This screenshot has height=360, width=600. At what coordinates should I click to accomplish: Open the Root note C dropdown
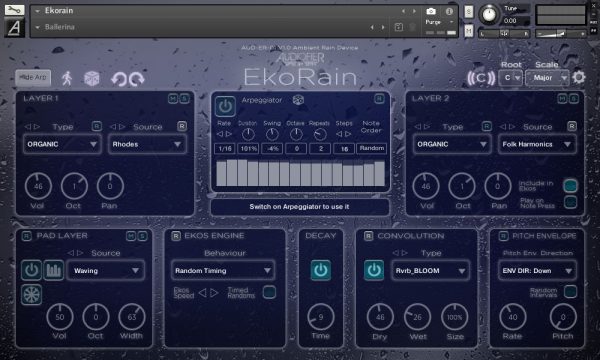coord(511,78)
